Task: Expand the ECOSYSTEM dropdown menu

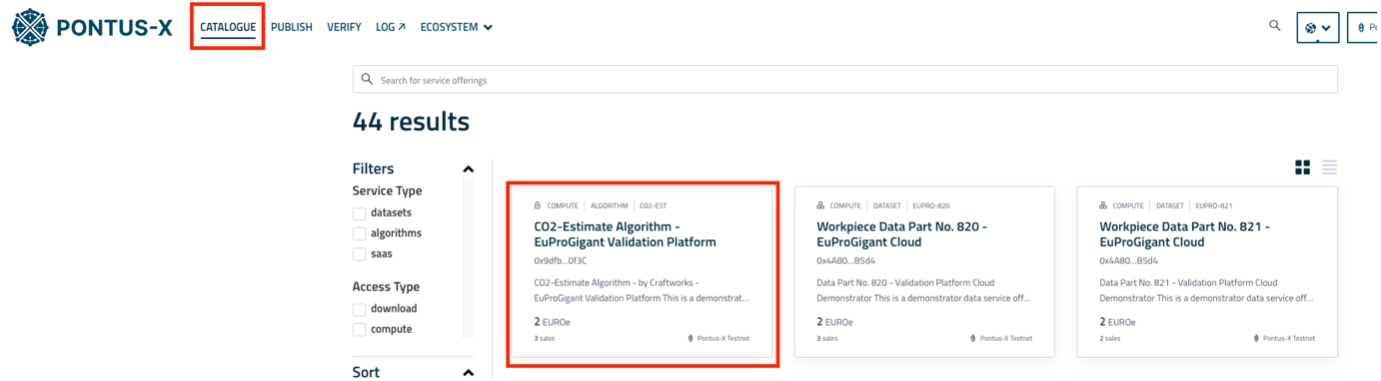Action: (x=456, y=27)
